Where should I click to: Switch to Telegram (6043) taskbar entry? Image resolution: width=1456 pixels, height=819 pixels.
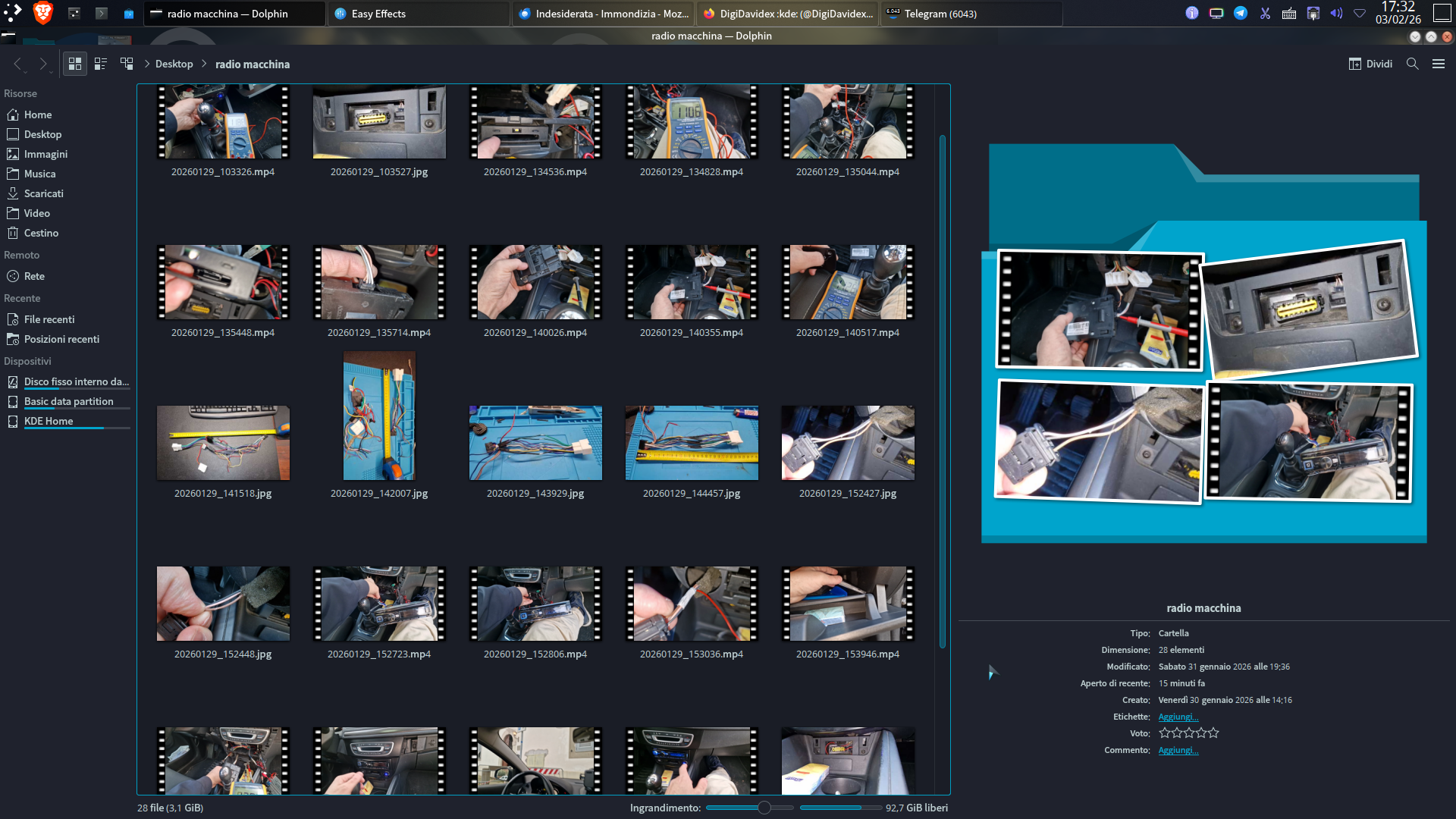(940, 14)
